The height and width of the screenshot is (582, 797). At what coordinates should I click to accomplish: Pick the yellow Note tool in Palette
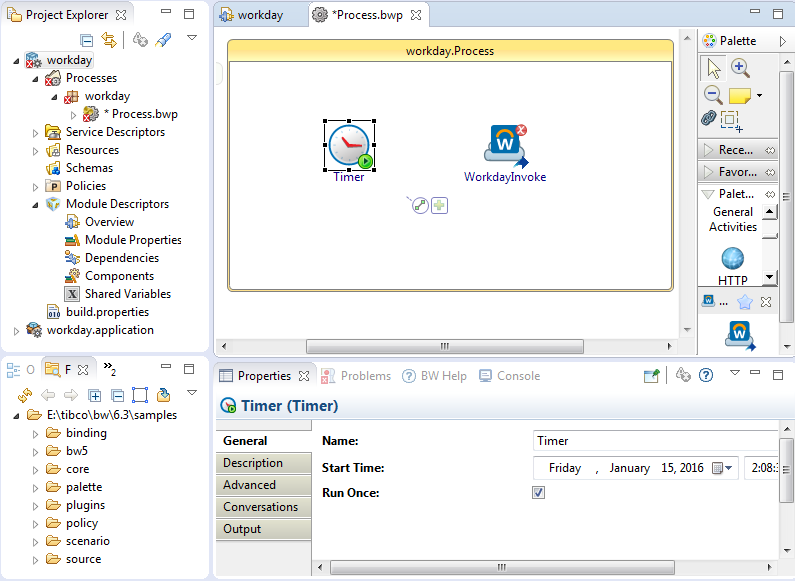point(740,95)
